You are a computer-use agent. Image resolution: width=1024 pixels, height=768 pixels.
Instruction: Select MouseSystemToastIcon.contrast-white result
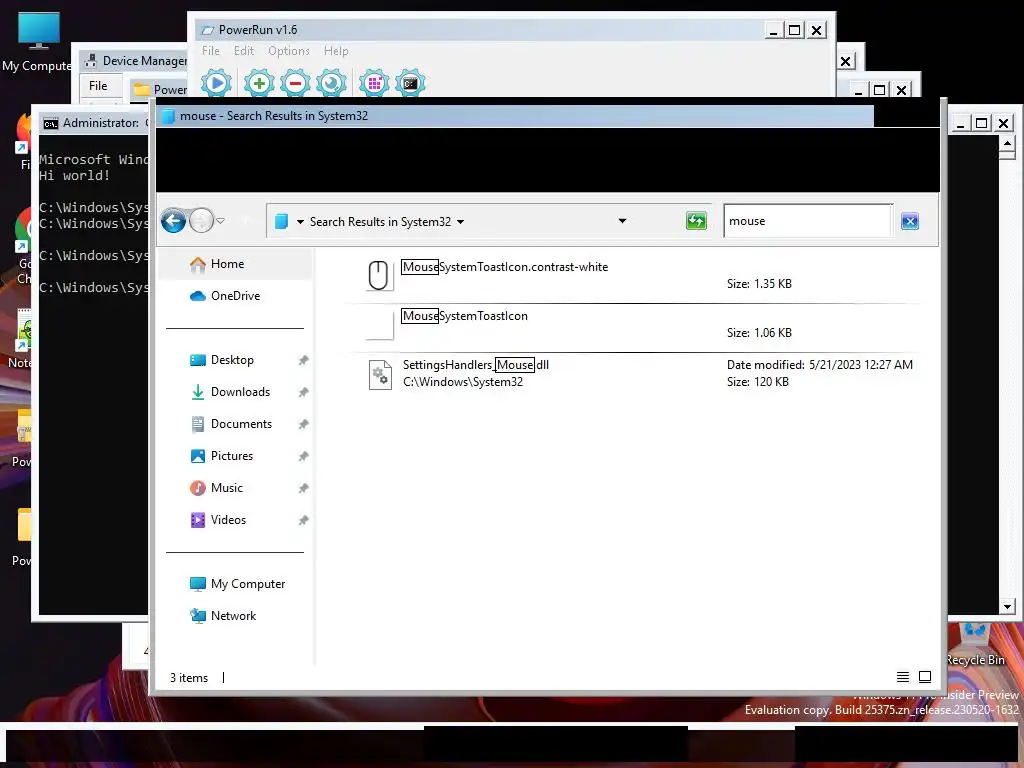pyautogui.click(x=633, y=275)
